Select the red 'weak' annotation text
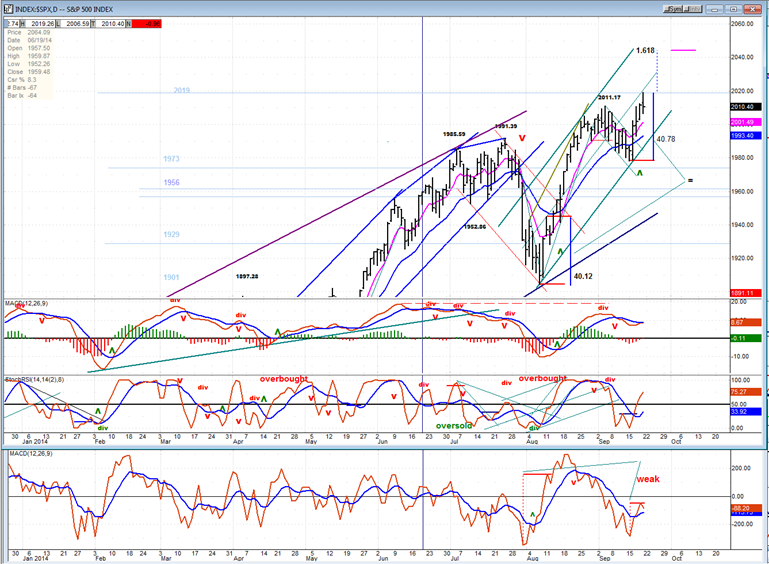The width and height of the screenshot is (769, 564). click(648, 479)
